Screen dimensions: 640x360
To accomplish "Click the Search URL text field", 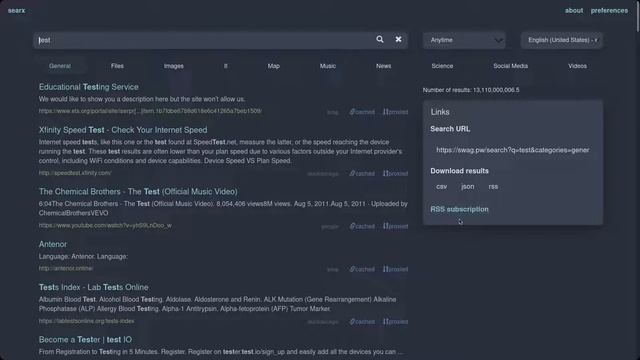I will click(x=513, y=150).
